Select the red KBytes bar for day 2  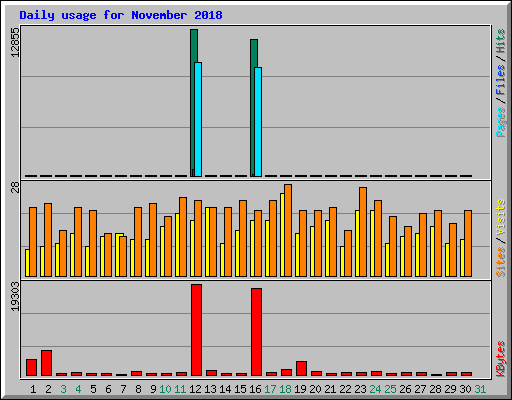click(46, 363)
